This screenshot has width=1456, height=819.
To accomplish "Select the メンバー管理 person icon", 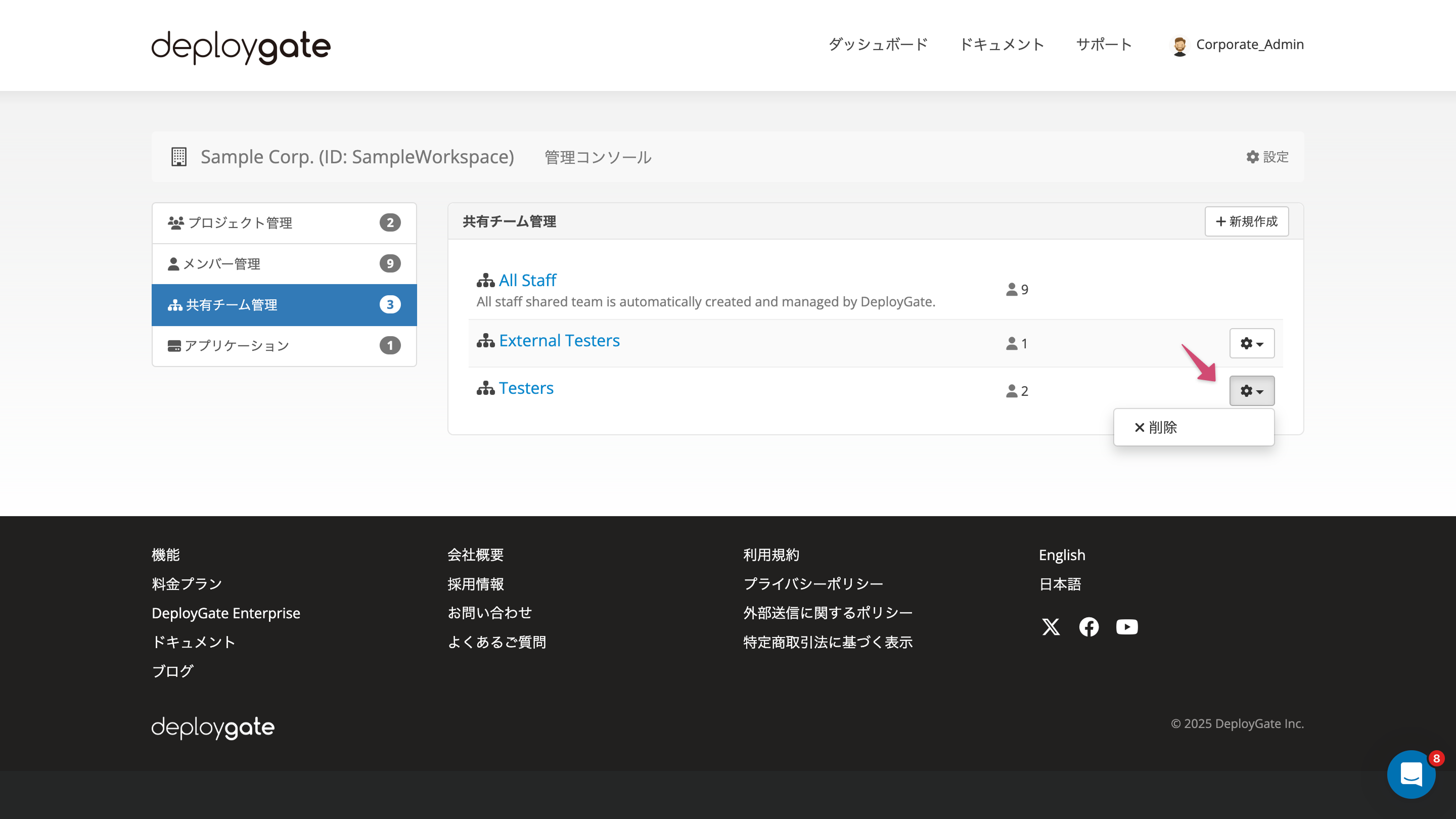I will point(174,263).
